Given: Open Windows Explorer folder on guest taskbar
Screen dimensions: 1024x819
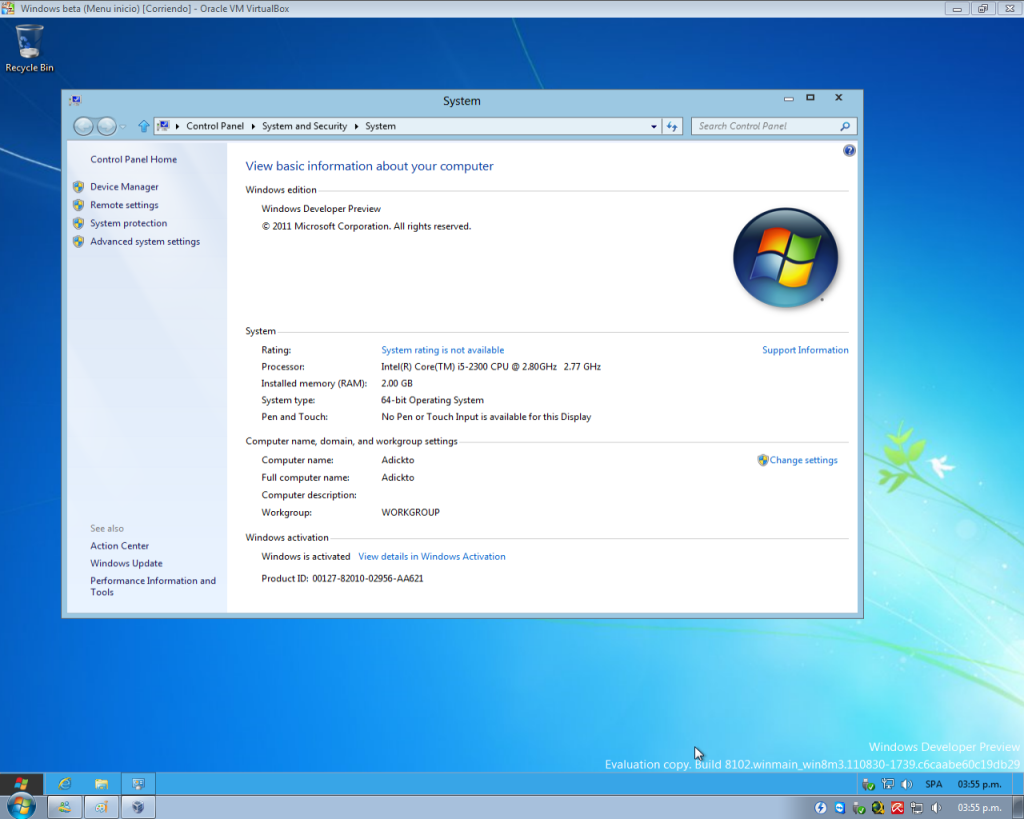Looking at the screenshot, I should coord(101,784).
